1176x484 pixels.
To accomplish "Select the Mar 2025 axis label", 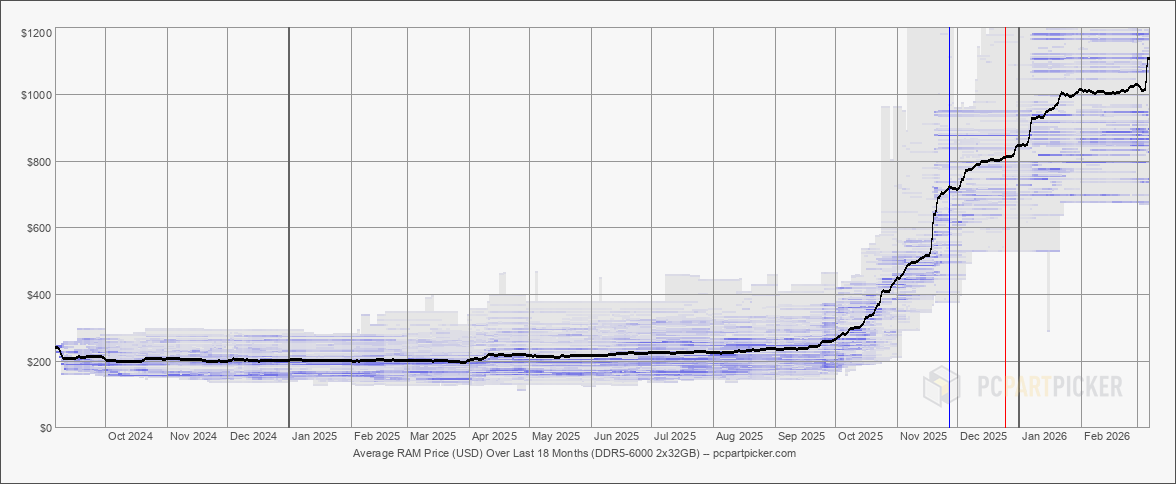I will click(433, 436).
